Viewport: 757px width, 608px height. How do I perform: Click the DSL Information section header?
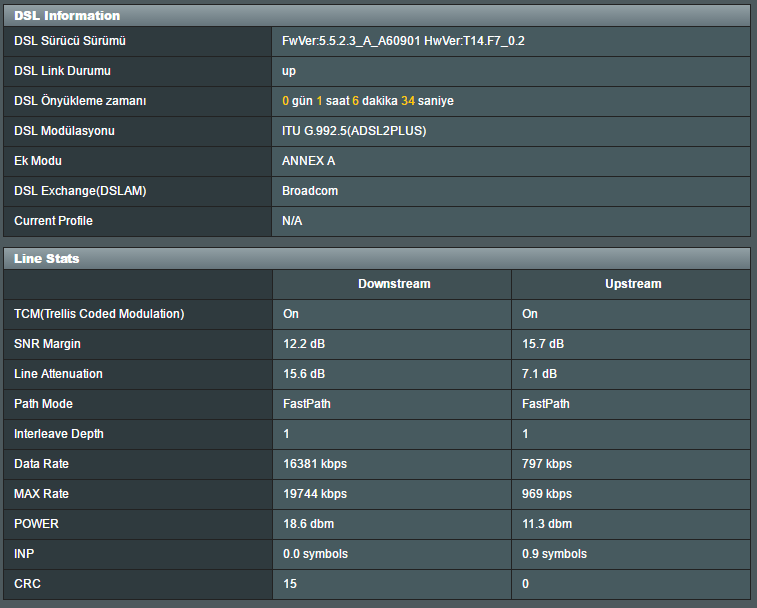67,15
